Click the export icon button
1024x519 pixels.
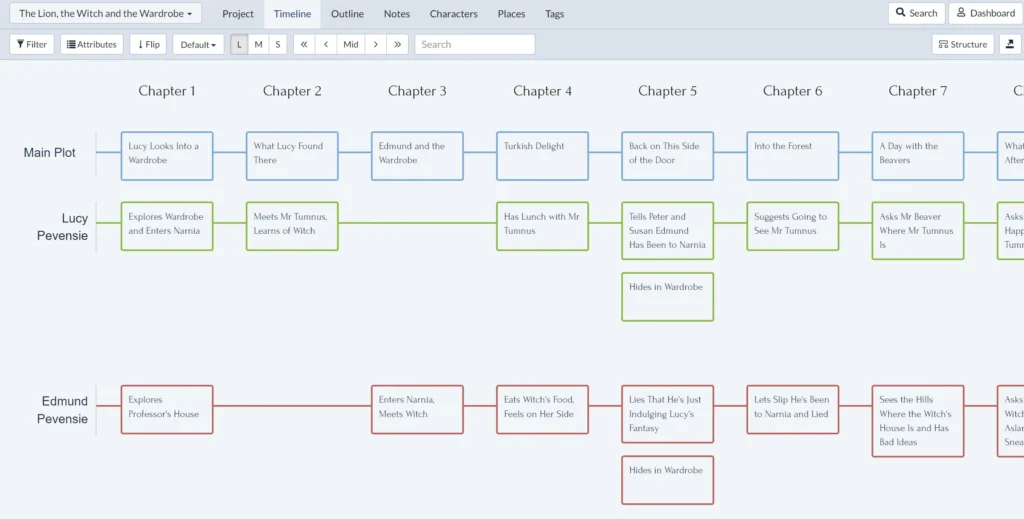(1010, 44)
